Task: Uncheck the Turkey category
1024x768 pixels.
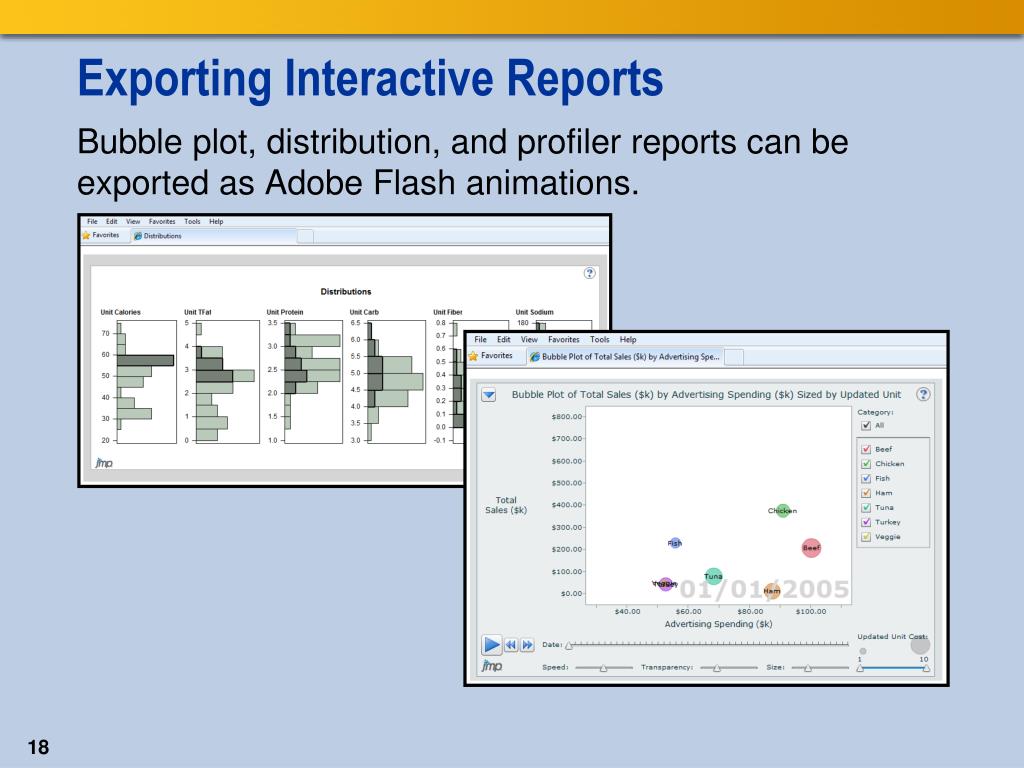Action: click(866, 522)
